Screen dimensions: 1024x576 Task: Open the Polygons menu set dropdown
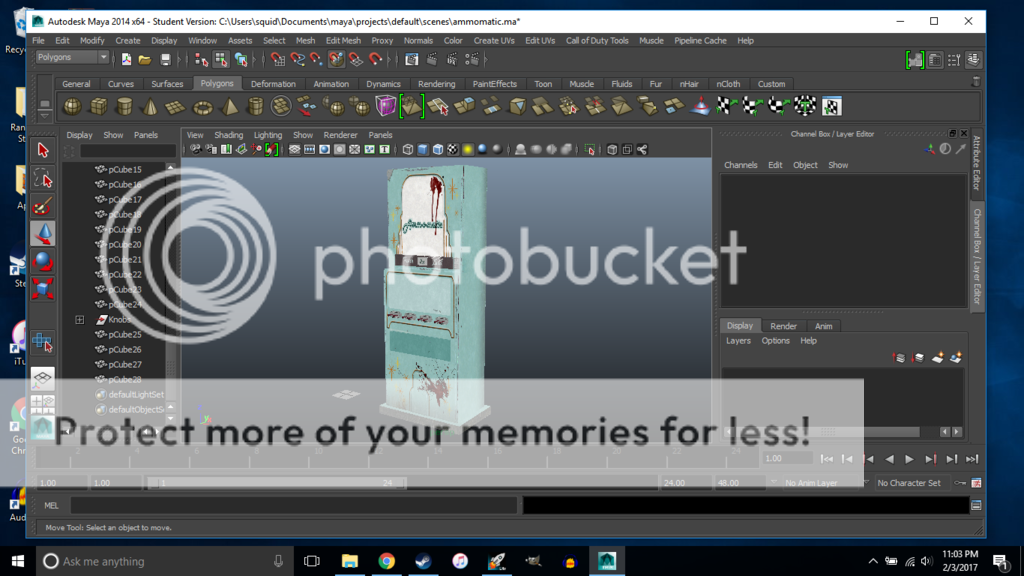72,57
